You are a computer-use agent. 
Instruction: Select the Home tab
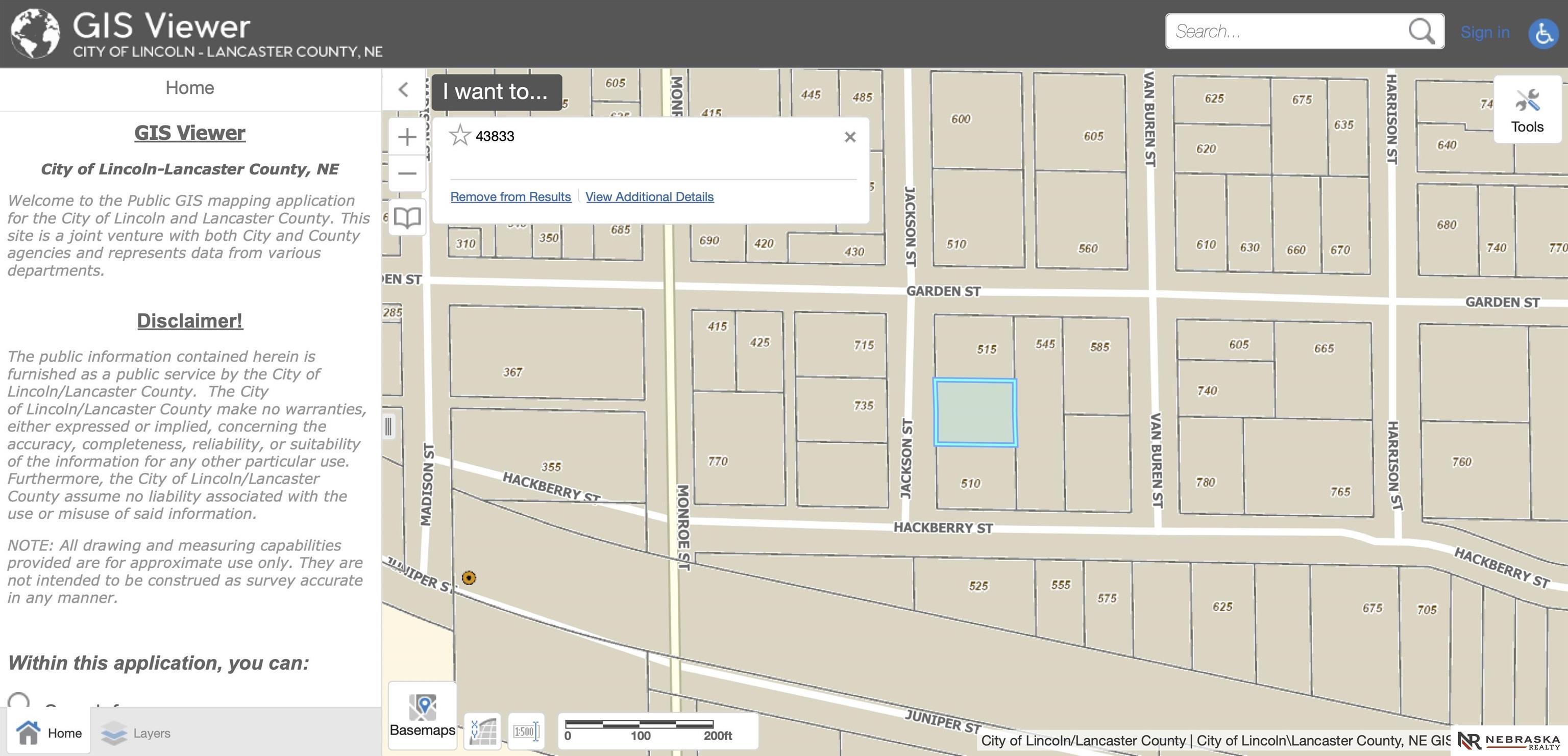coord(50,733)
